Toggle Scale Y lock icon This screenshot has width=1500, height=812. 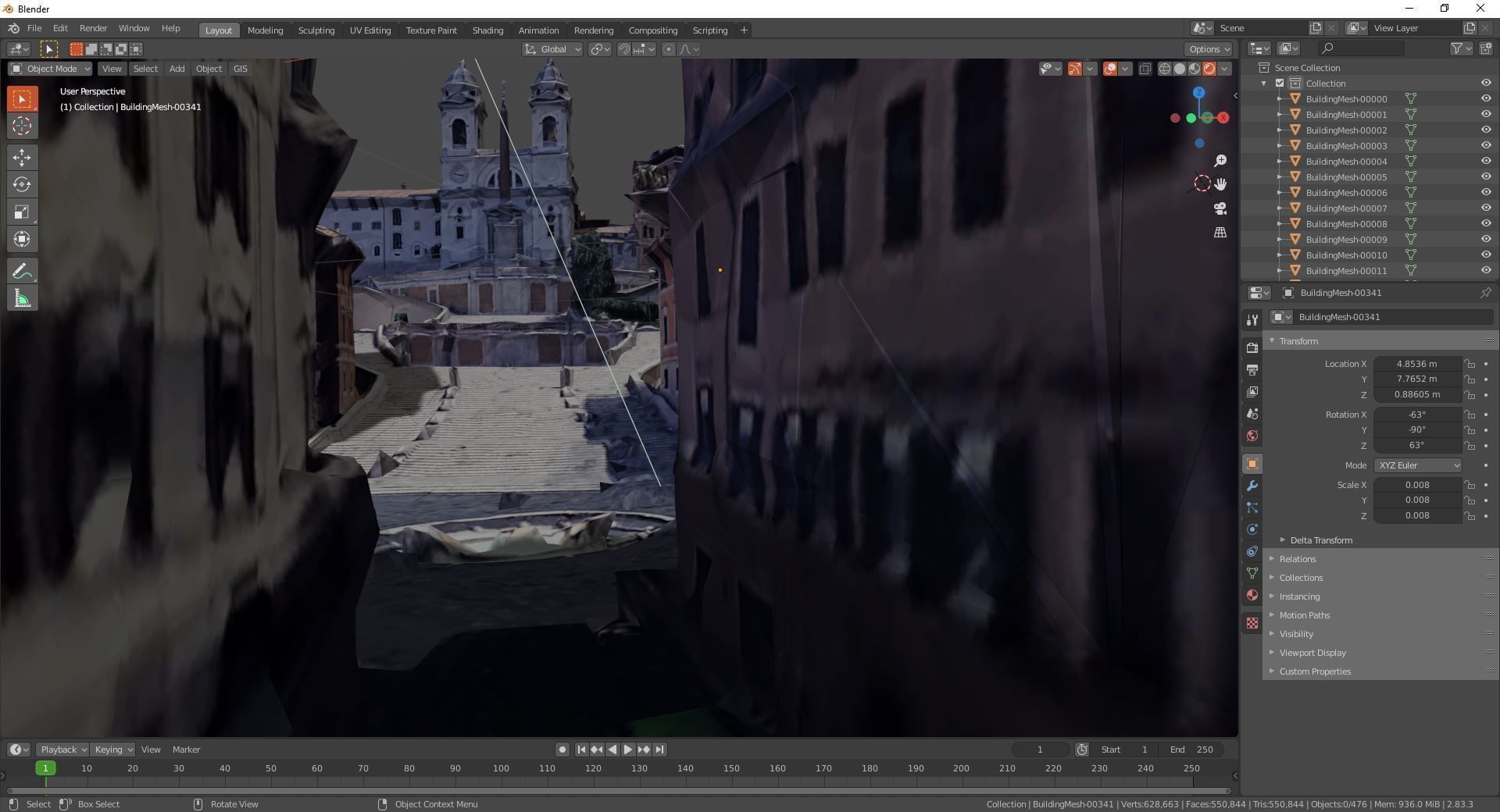1470,500
